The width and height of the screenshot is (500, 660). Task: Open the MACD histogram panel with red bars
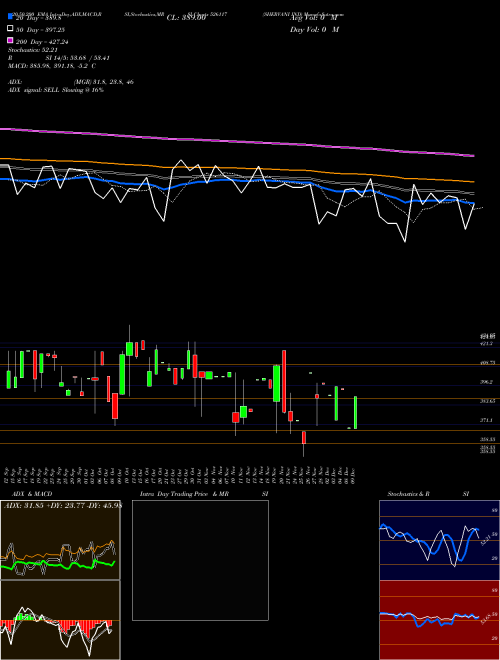click(60, 620)
